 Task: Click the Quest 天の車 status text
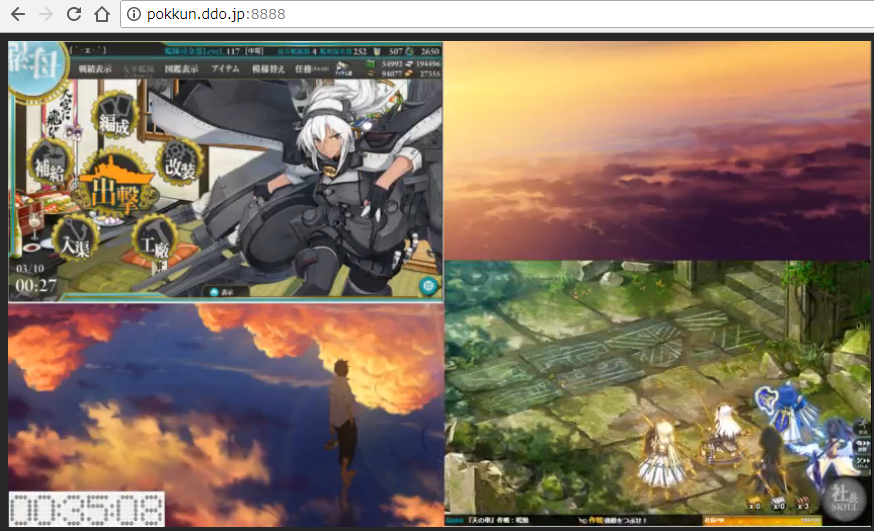487,520
